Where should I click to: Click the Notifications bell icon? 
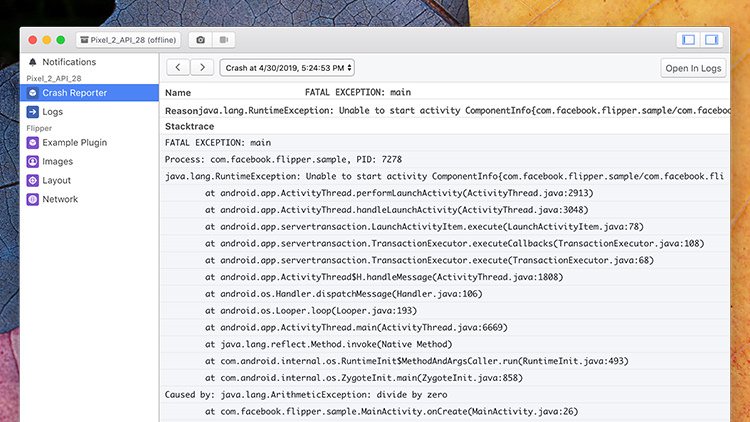(x=33, y=62)
